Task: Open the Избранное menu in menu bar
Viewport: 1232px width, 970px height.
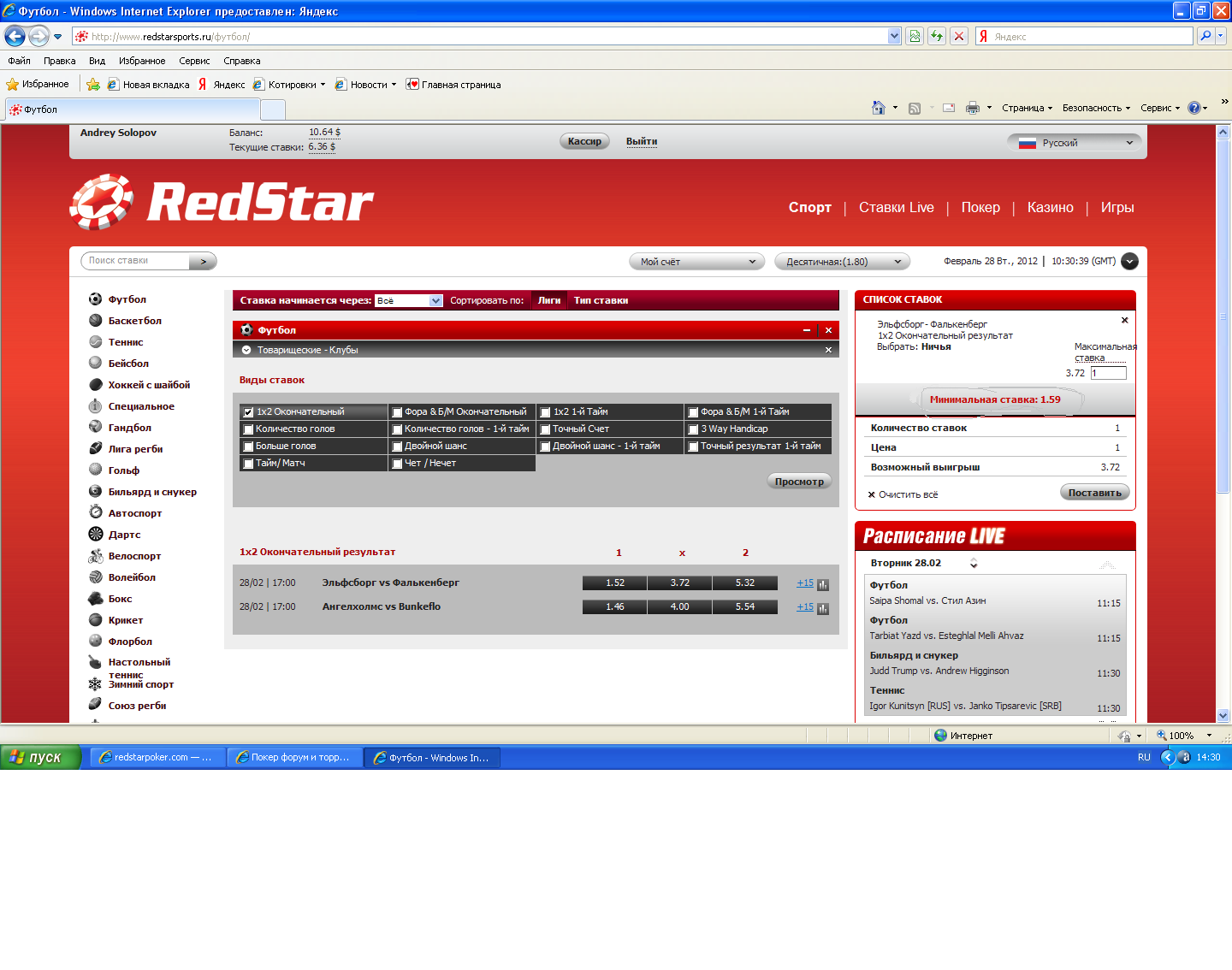Action: pos(142,61)
